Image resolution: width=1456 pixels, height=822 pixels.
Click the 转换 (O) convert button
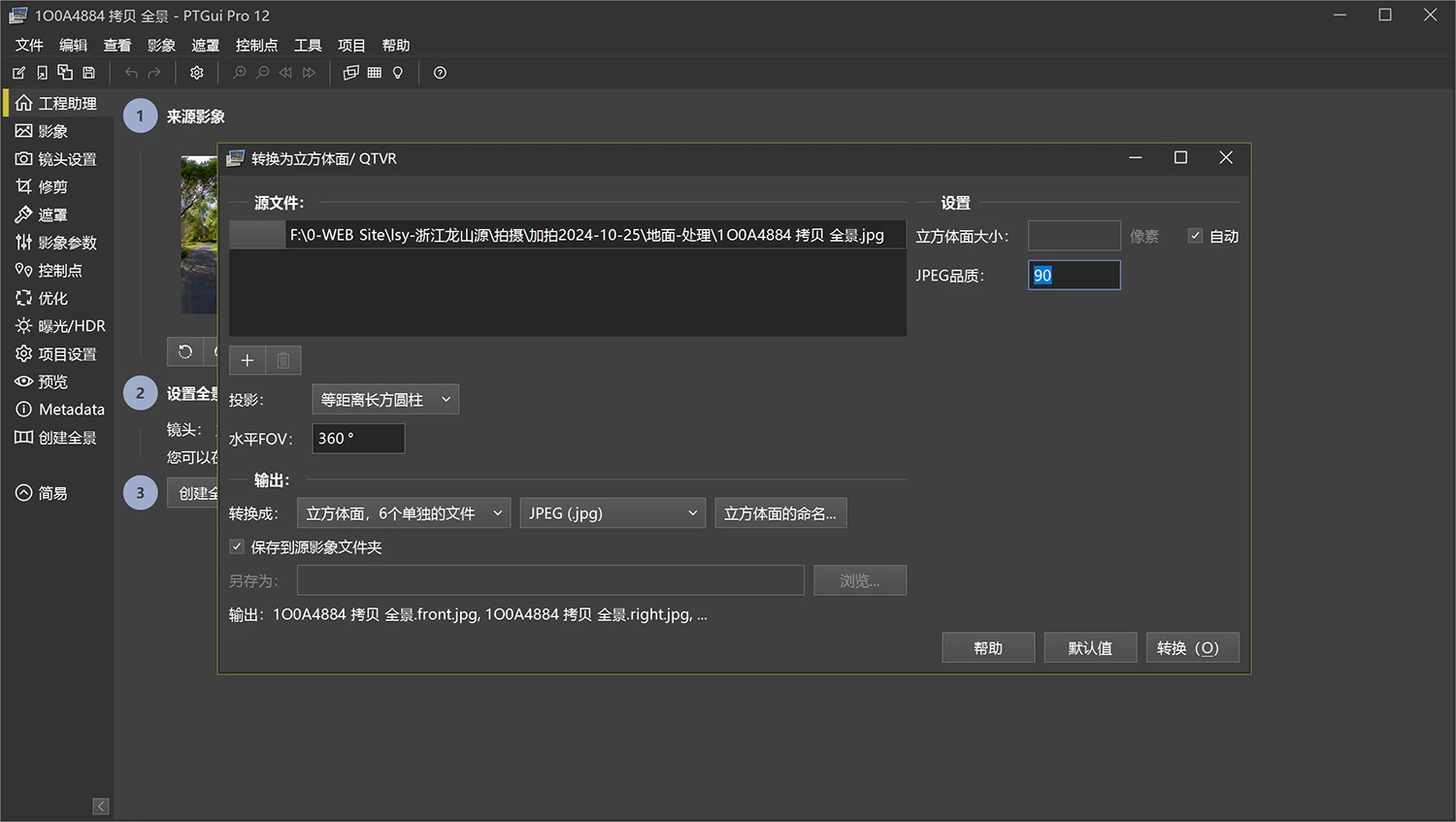[x=1192, y=648]
